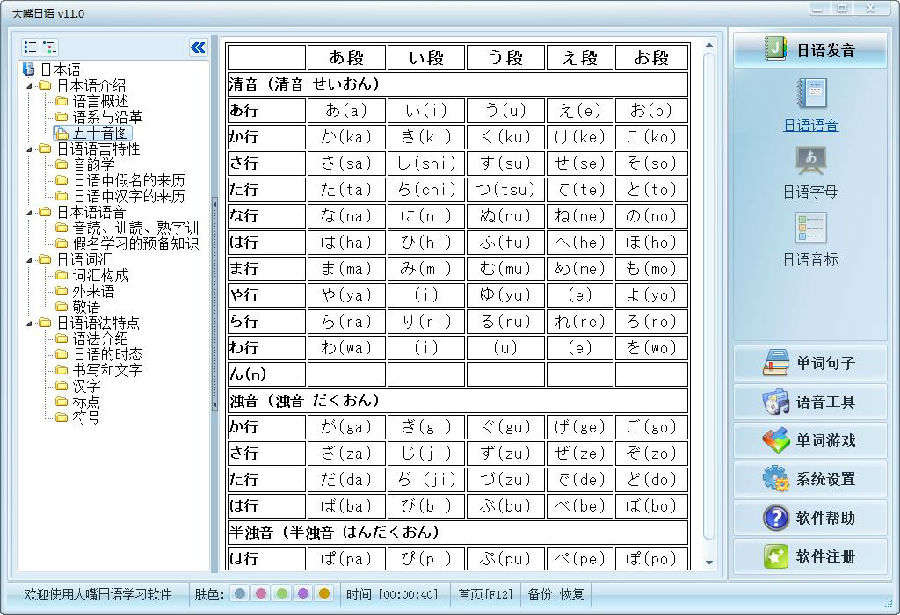Collapse the left panel with double-arrow icon
The height and width of the screenshot is (615, 900).
coord(198,47)
